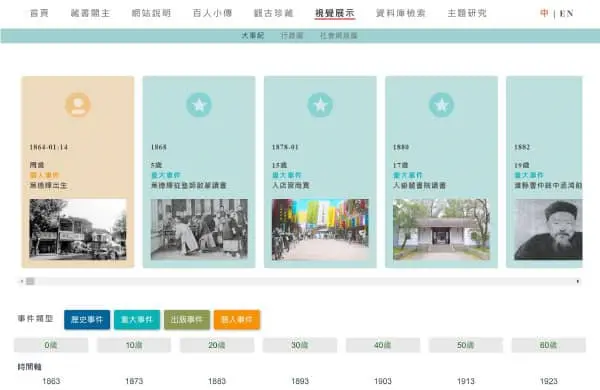600x390 pixels.
Task: Click the 重大事件 label on the 1868 card
Action: (165, 175)
